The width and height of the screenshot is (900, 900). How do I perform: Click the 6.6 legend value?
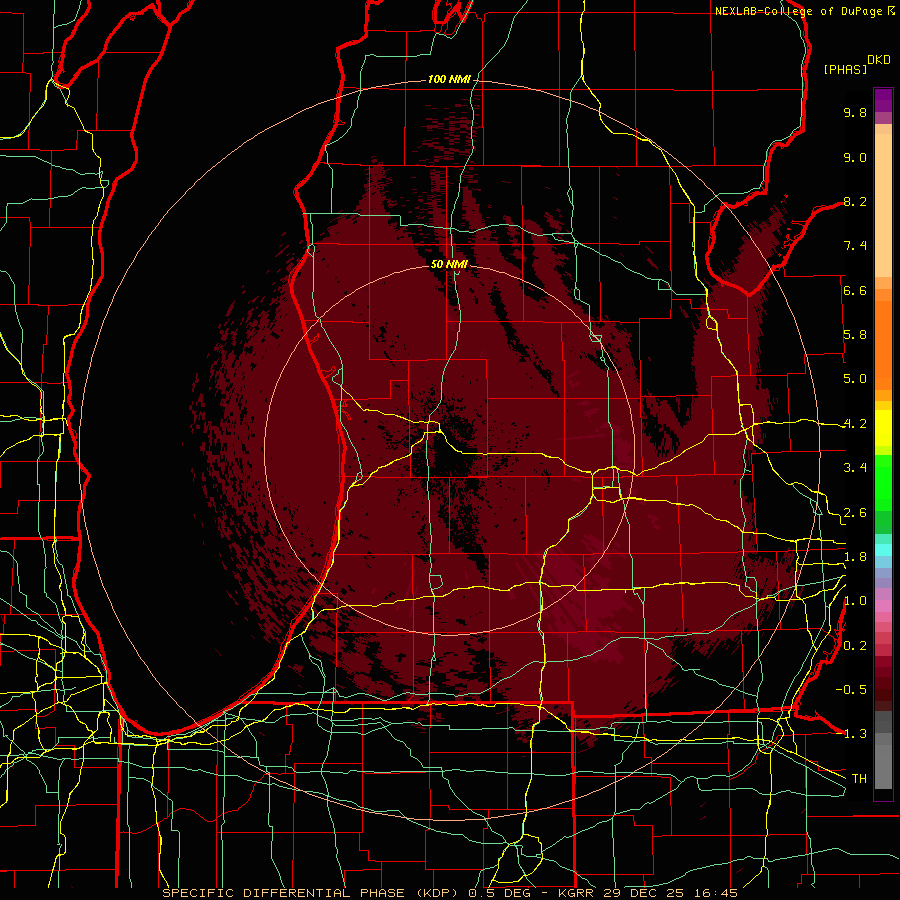[x=855, y=290]
